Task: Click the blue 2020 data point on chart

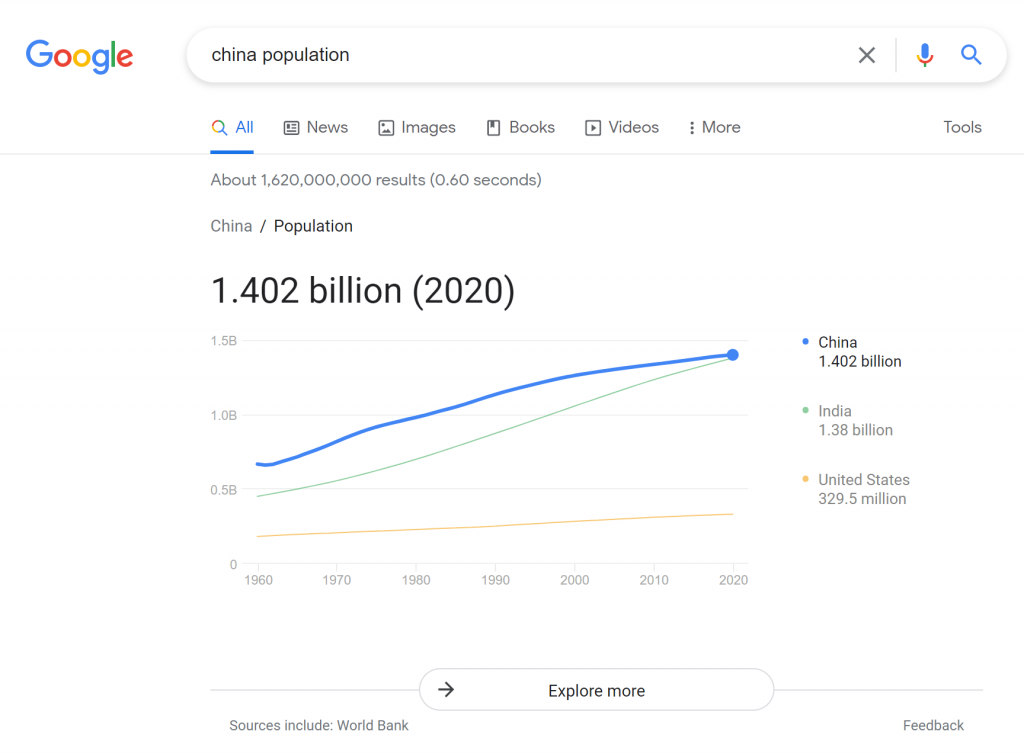Action: coord(733,355)
